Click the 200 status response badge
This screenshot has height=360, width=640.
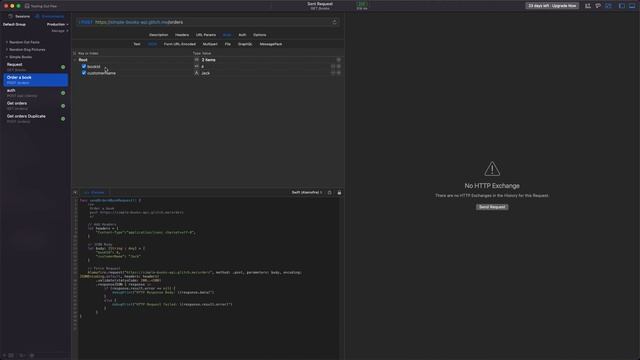coord(362,4)
